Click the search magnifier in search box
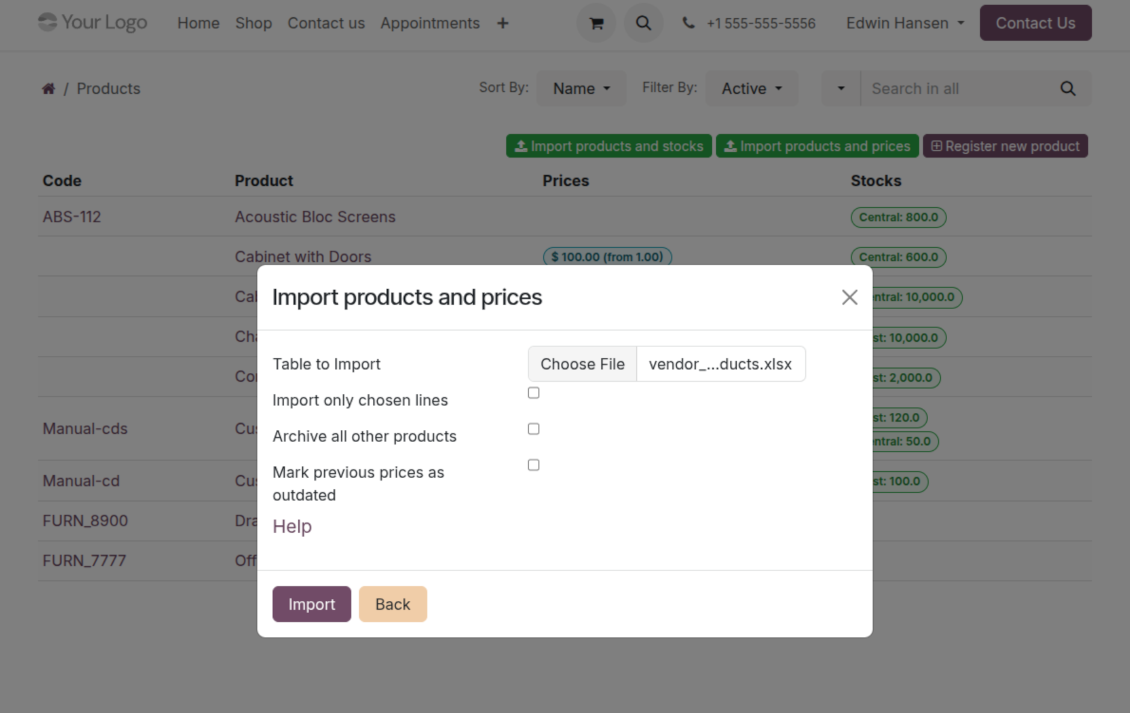 (x=1067, y=89)
